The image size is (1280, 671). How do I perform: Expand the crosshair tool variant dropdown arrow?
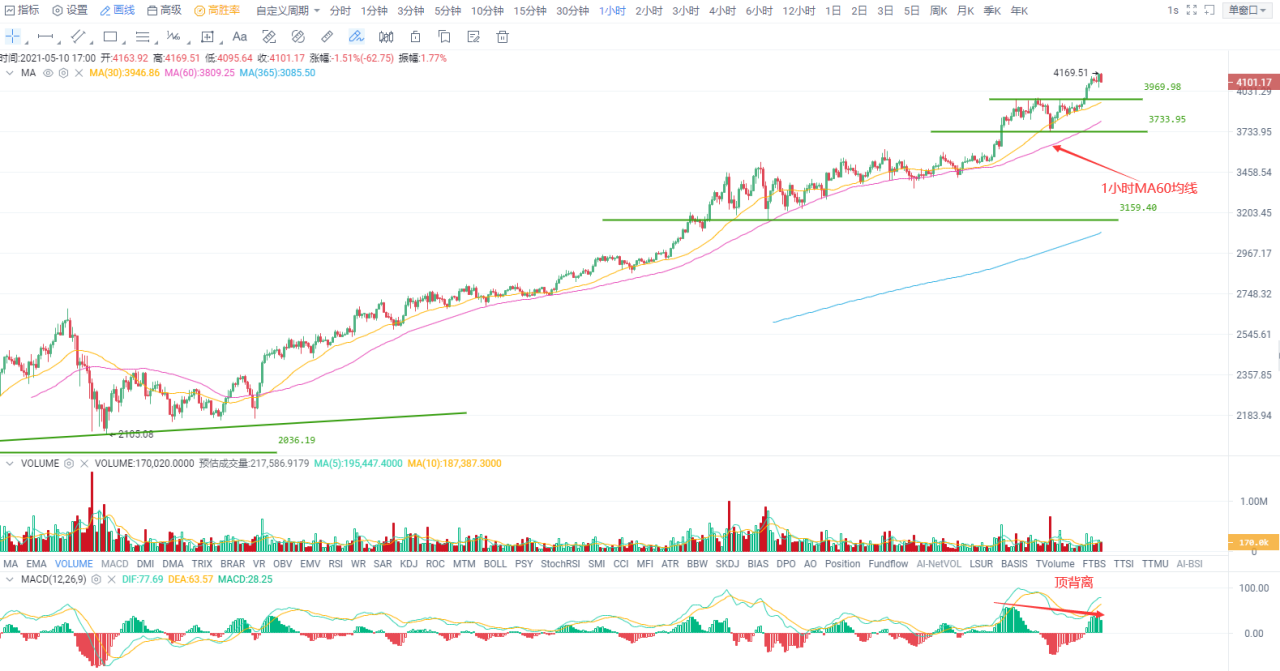(26, 42)
